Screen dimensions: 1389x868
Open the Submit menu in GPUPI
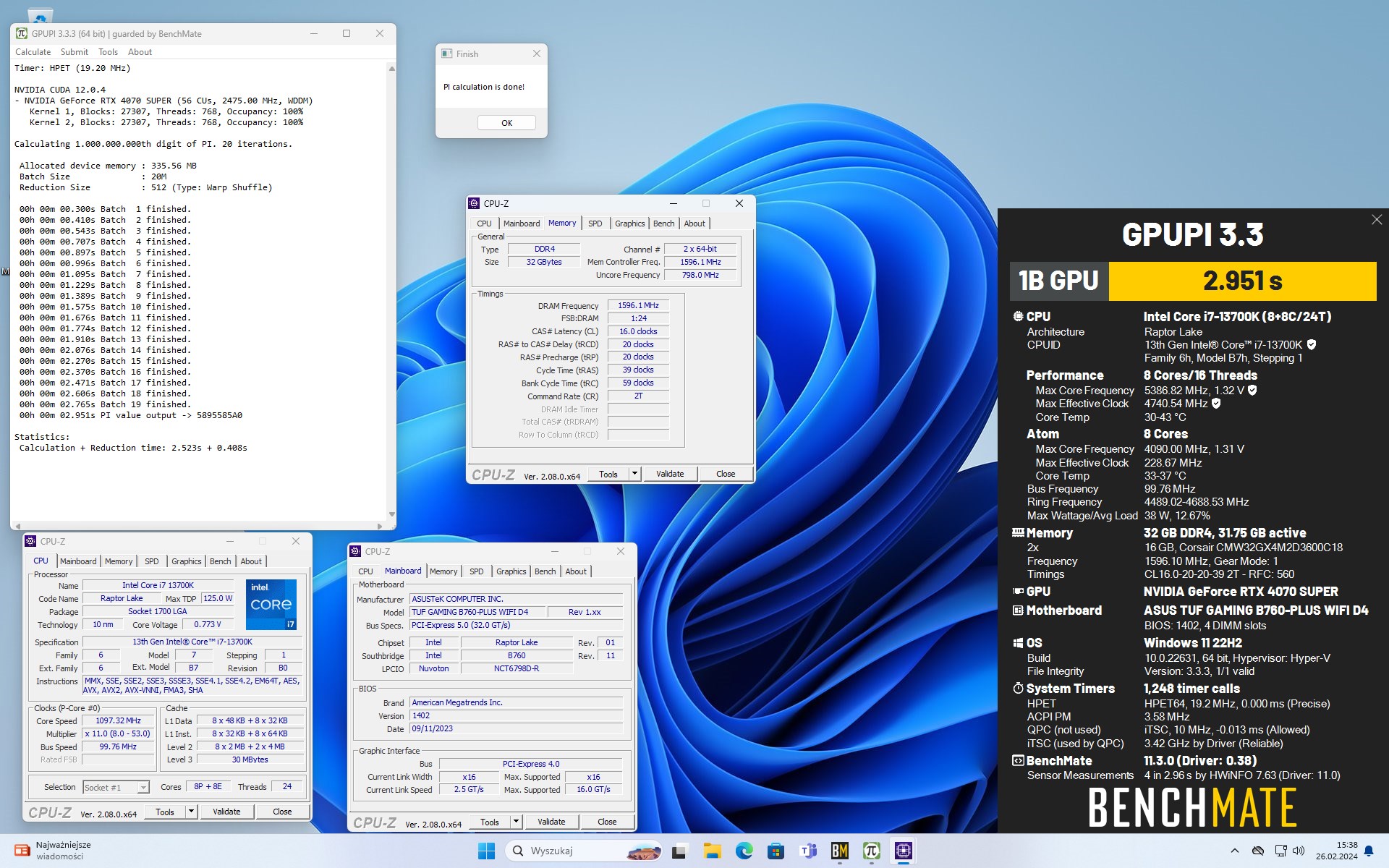tap(75, 52)
